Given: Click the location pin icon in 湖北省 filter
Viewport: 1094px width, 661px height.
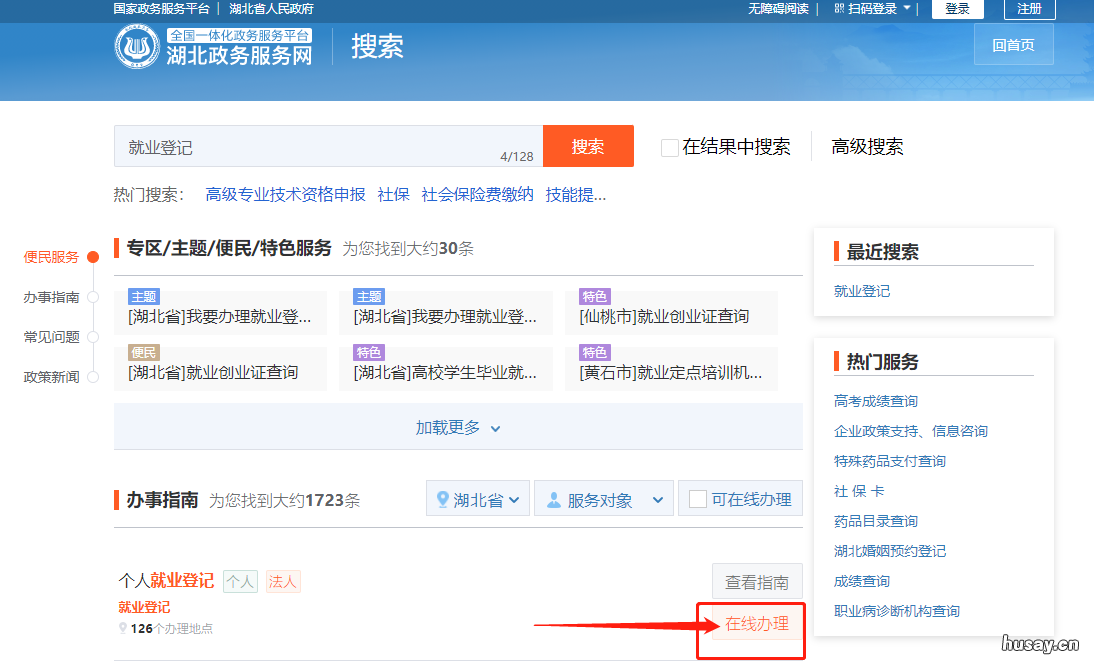Looking at the screenshot, I should pos(445,497).
